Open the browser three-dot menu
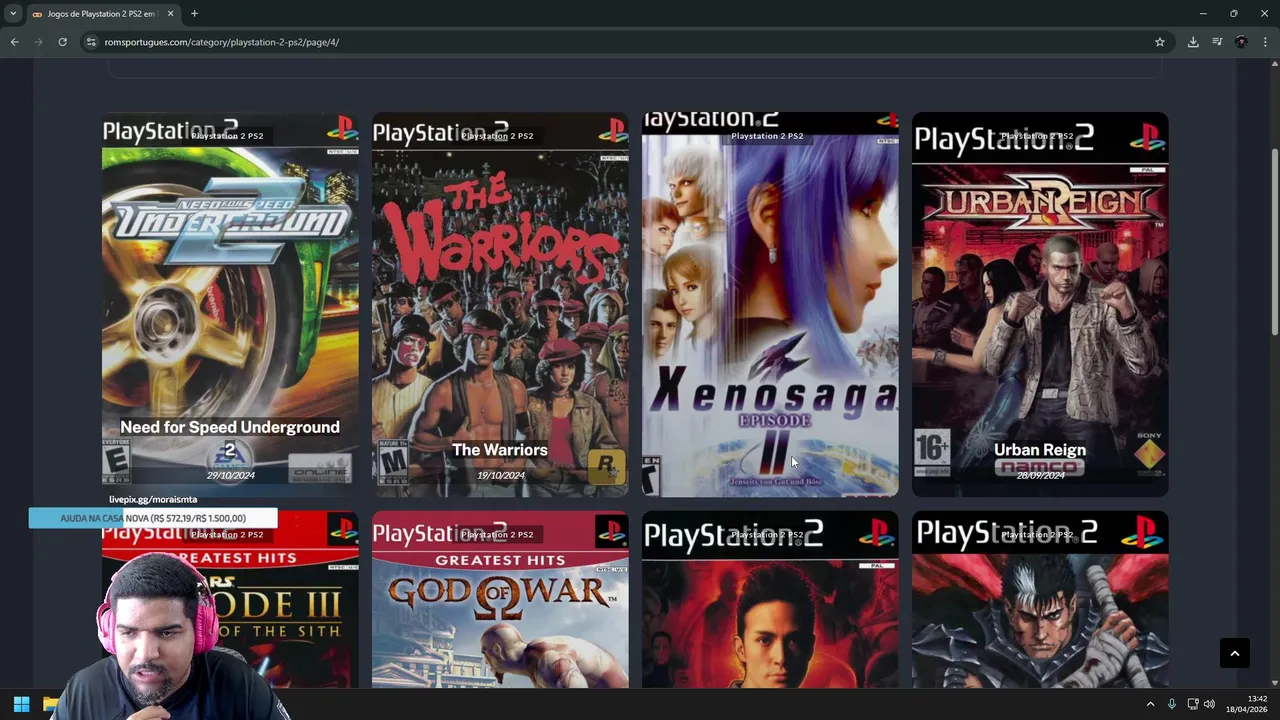This screenshot has width=1280, height=720. 1265,42
